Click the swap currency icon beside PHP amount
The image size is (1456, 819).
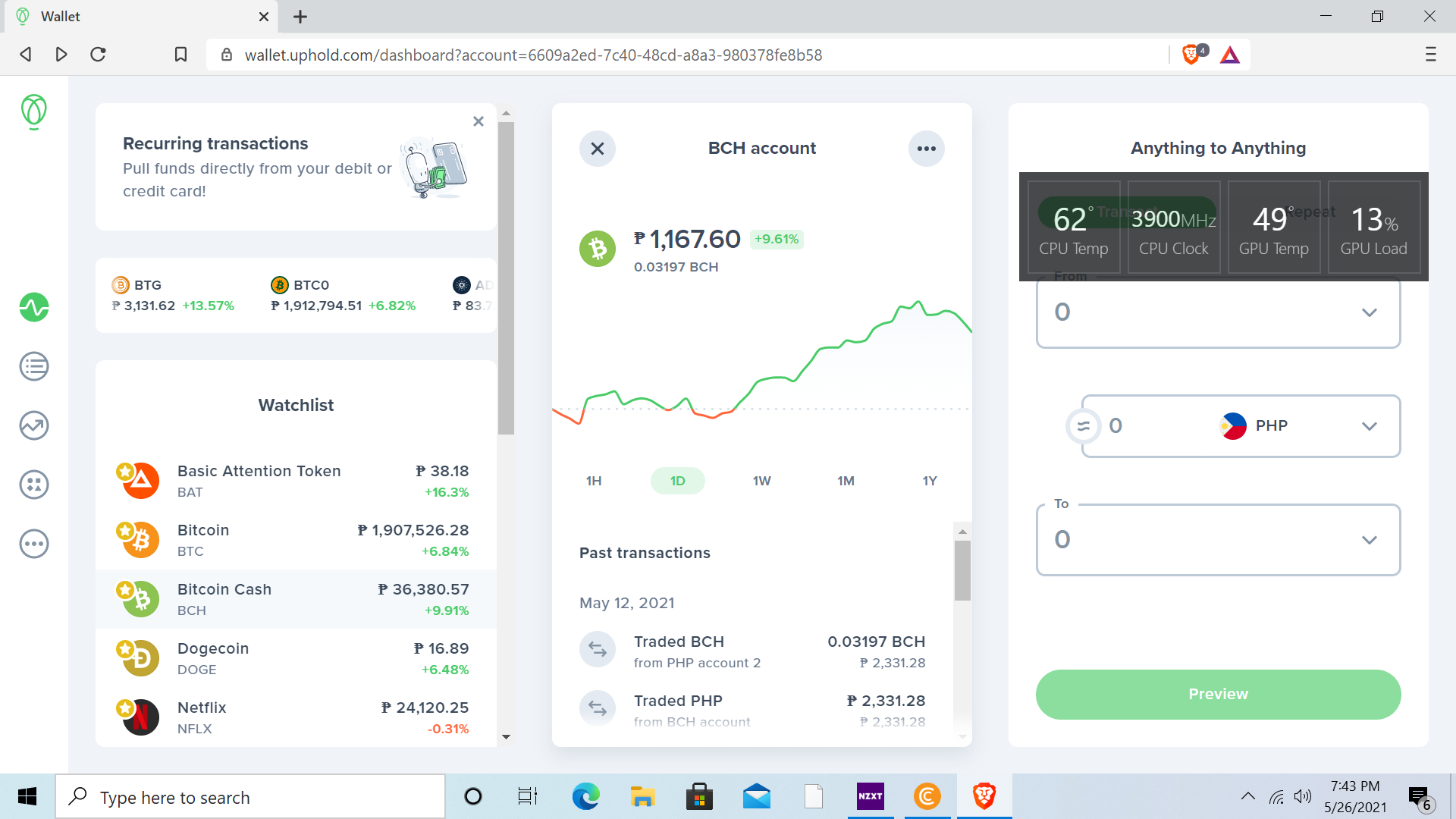[x=1084, y=426]
